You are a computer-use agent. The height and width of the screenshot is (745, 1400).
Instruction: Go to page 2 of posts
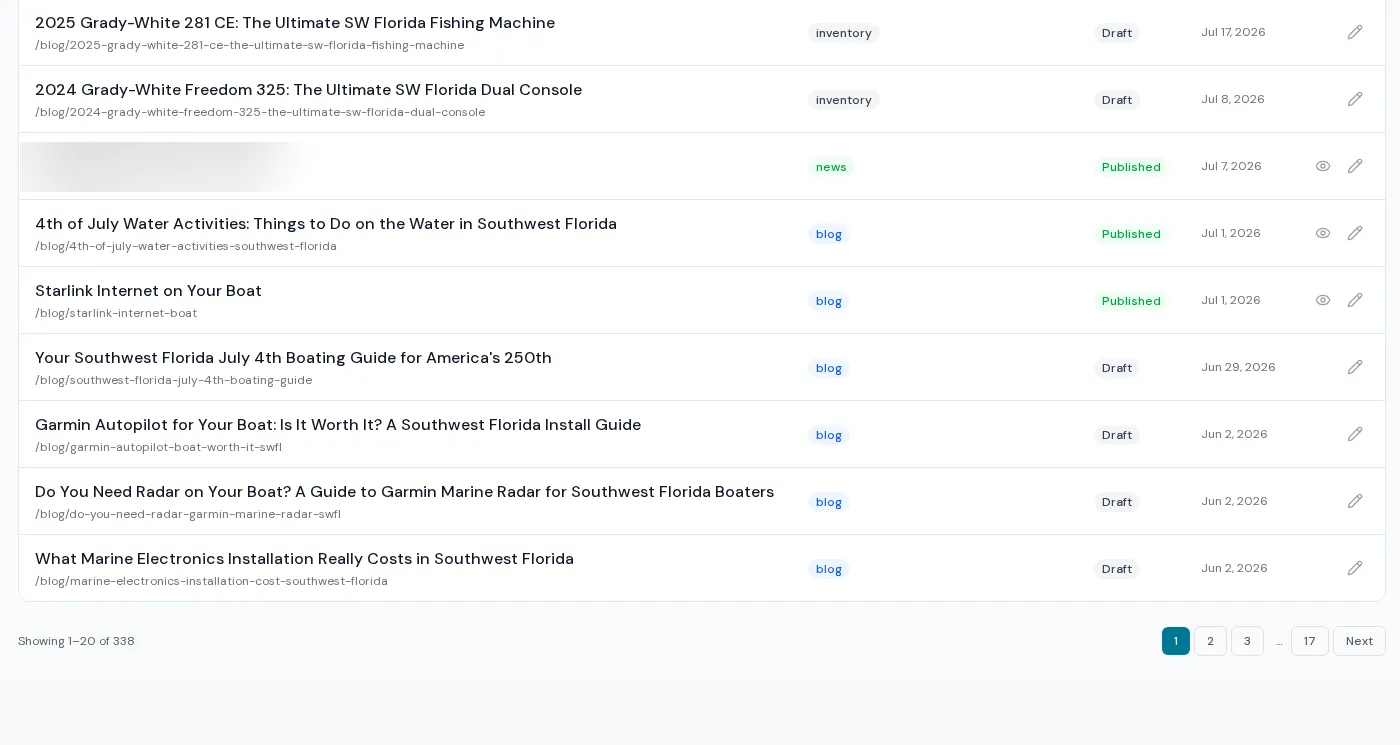click(1210, 641)
